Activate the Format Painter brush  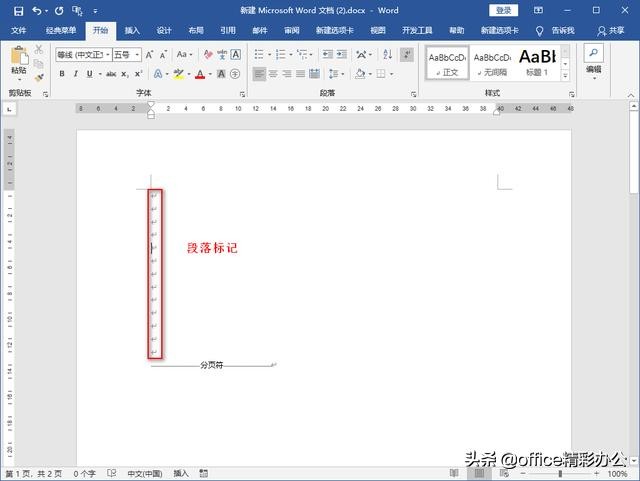click(x=39, y=77)
